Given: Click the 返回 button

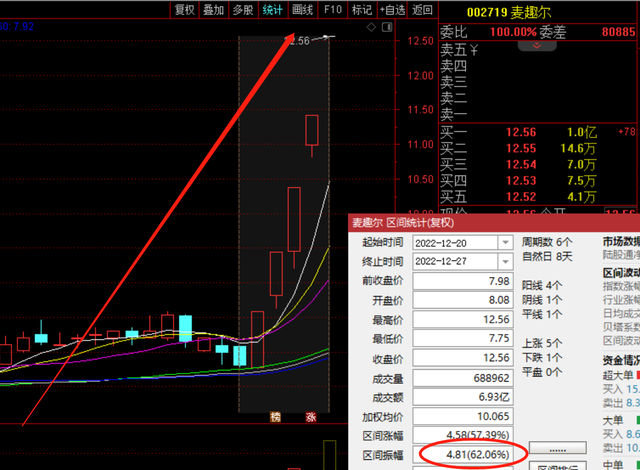Looking at the screenshot, I should click(423, 10).
